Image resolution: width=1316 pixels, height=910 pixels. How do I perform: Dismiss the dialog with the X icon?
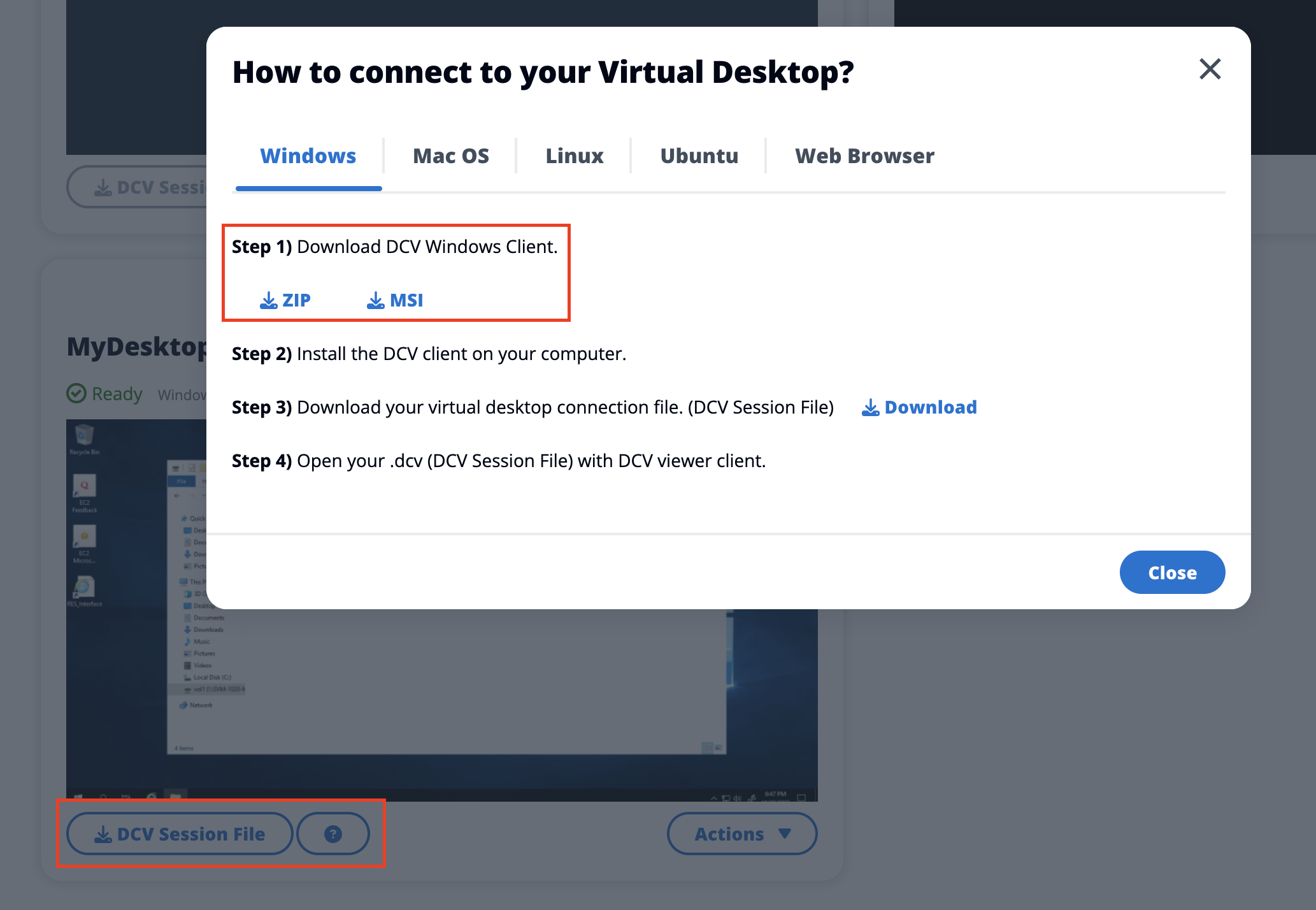coord(1210,69)
